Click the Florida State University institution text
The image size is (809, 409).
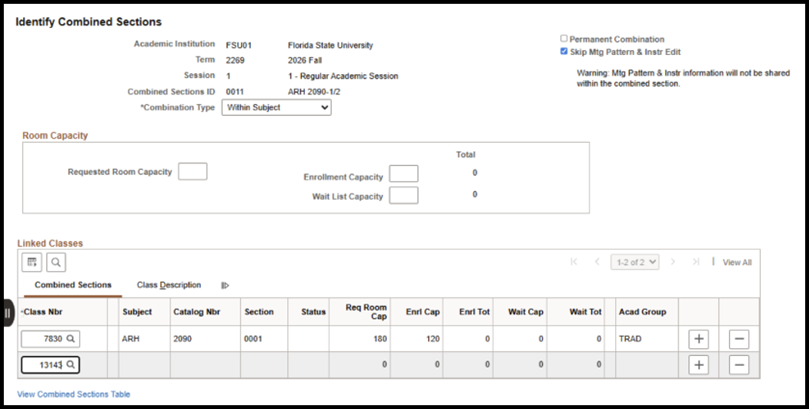click(330, 45)
